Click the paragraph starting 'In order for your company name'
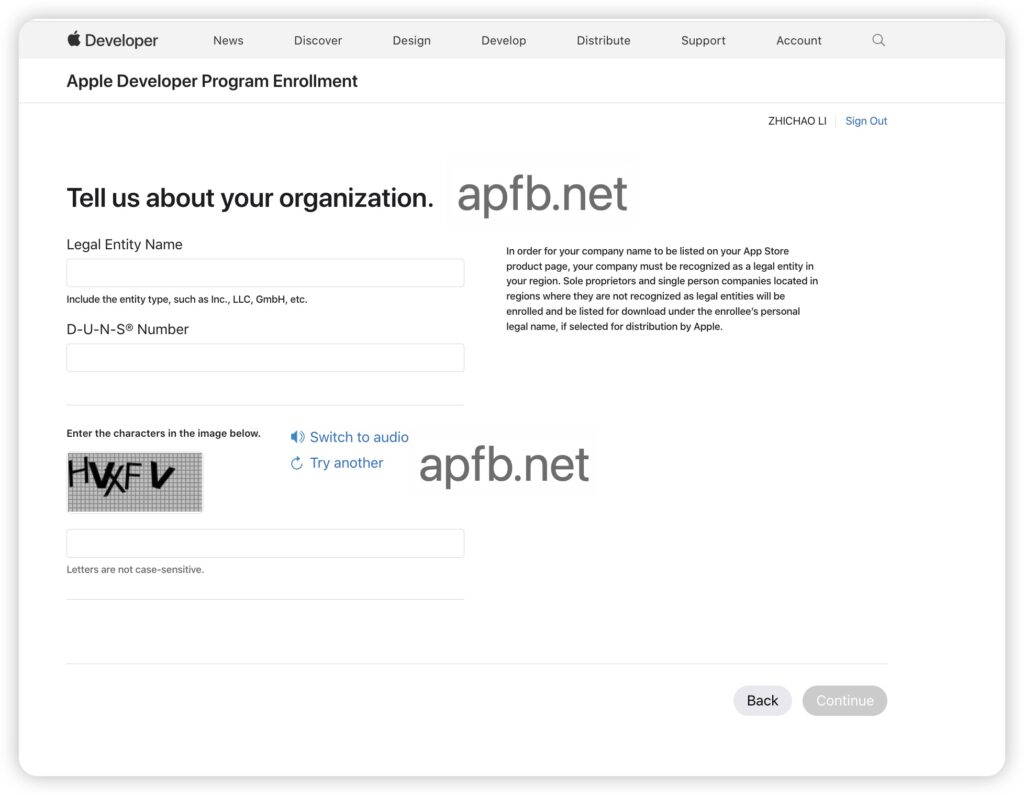Screen dimensions: 1024x795 (662, 289)
